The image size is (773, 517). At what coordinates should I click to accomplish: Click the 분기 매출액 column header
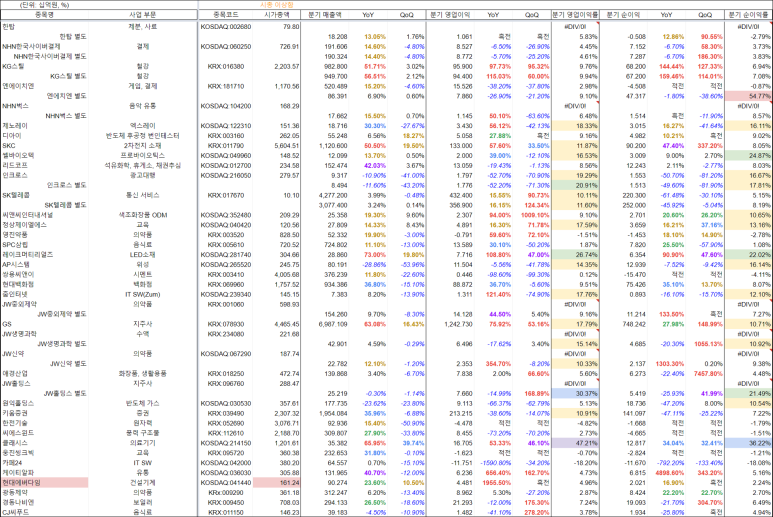tap(324, 15)
